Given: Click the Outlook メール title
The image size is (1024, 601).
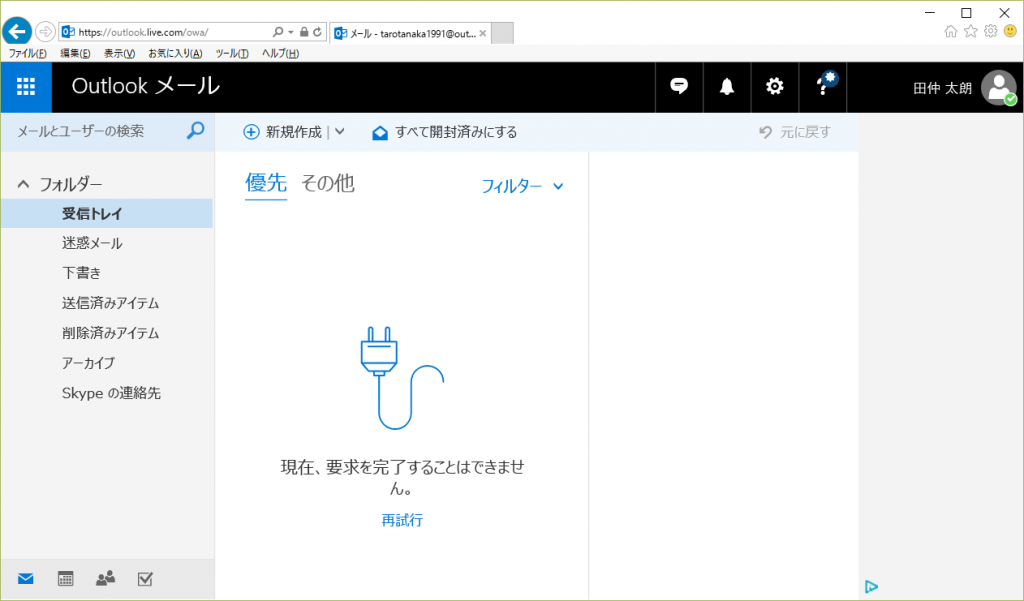Looking at the screenshot, I should pos(146,86).
